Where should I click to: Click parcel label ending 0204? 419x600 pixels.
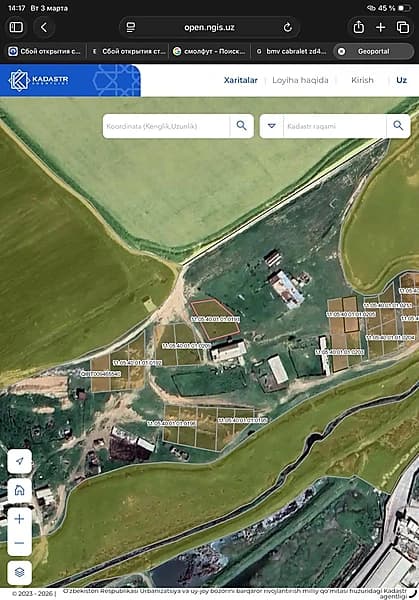tap(390, 338)
